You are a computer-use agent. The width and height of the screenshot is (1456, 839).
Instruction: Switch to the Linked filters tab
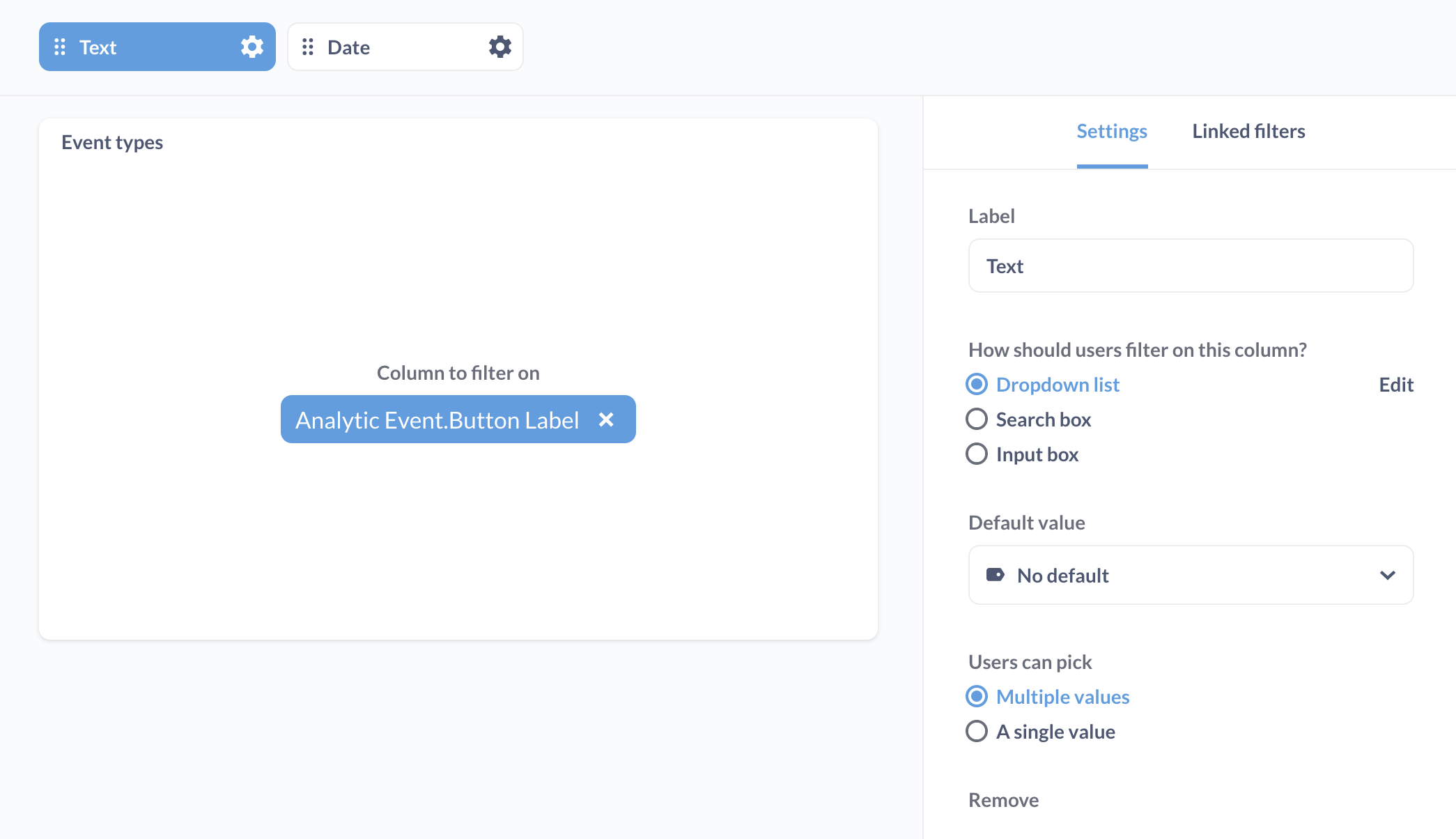pyautogui.click(x=1248, y=131)
